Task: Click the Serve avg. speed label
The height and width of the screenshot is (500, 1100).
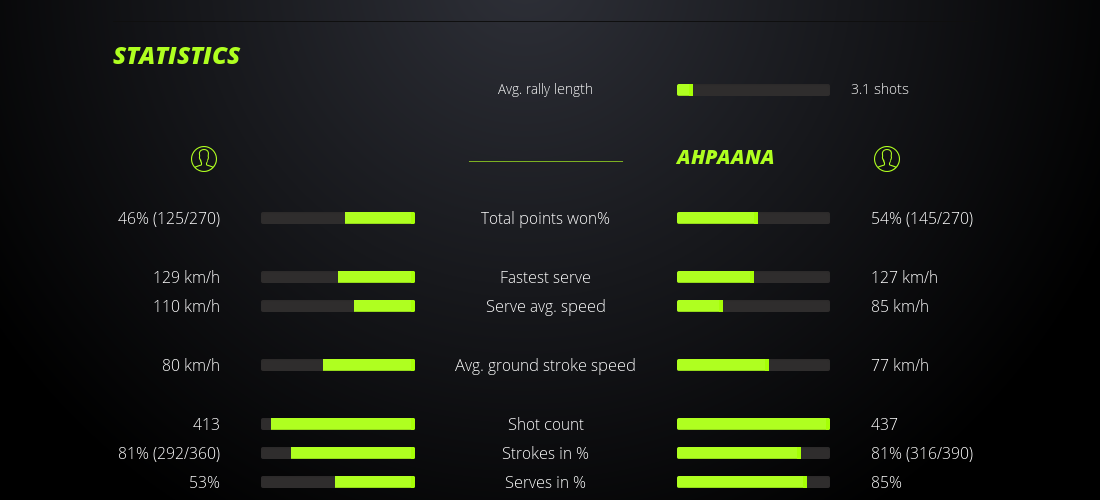Action: [x=545, y=306]
